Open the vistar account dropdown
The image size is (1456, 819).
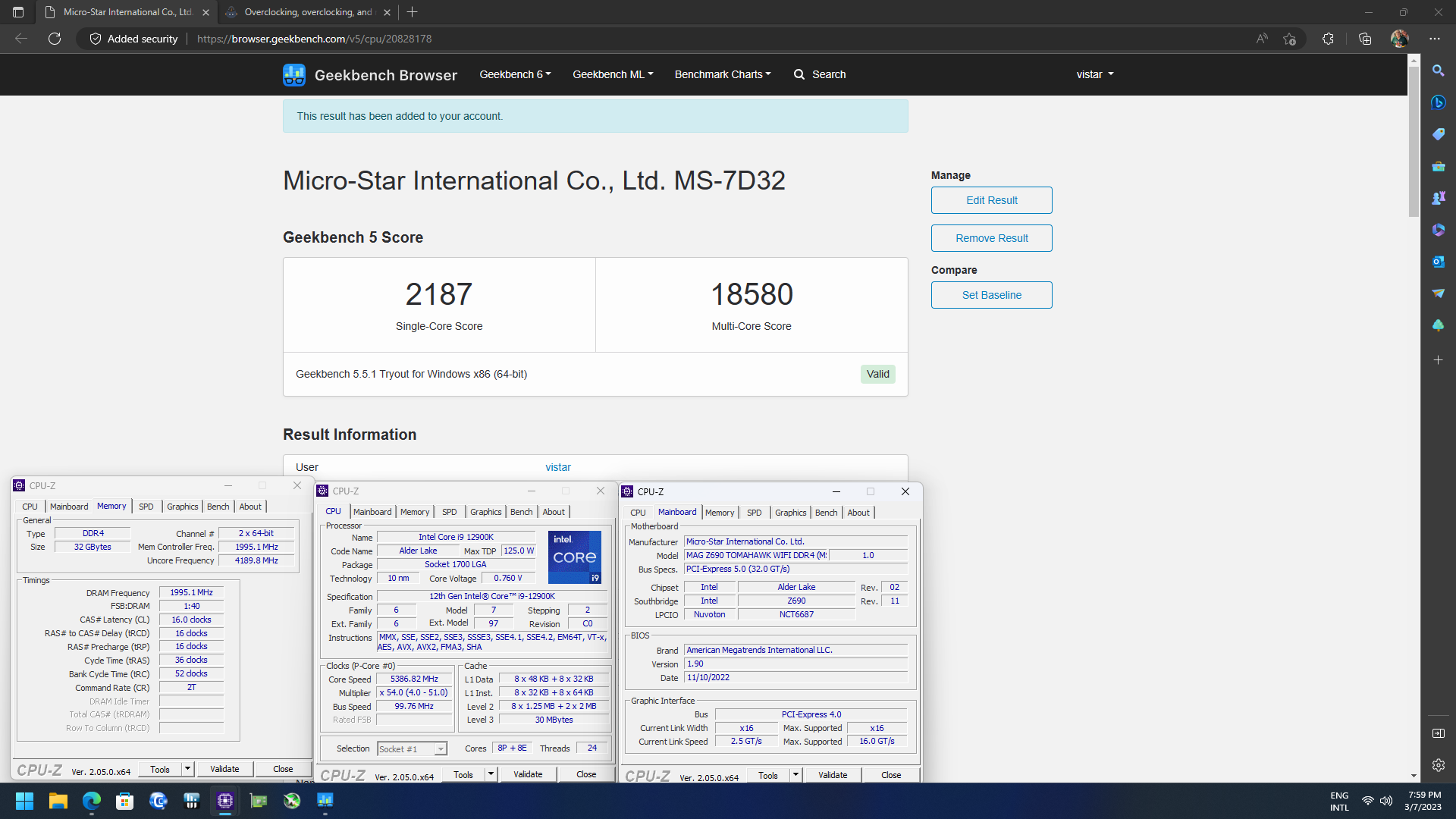click(x=1095, y=74)
